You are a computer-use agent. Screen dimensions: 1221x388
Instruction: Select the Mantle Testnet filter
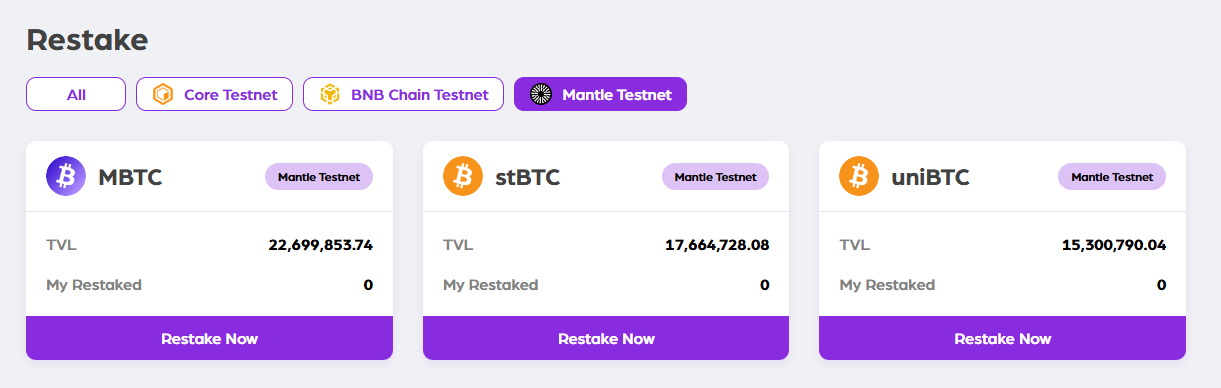(x=600, y=94)
